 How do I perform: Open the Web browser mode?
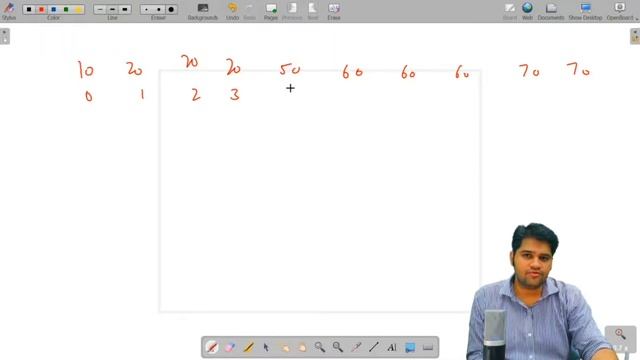[x=527, y=11]
